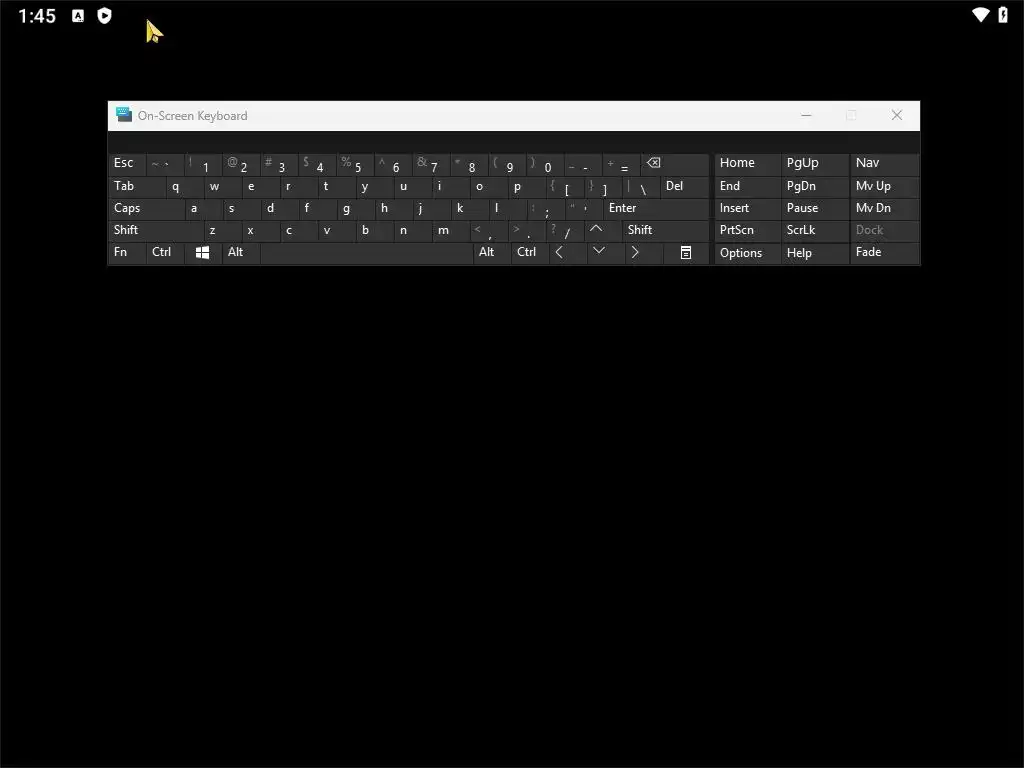Switch to Nav mode

coord(884,164)
